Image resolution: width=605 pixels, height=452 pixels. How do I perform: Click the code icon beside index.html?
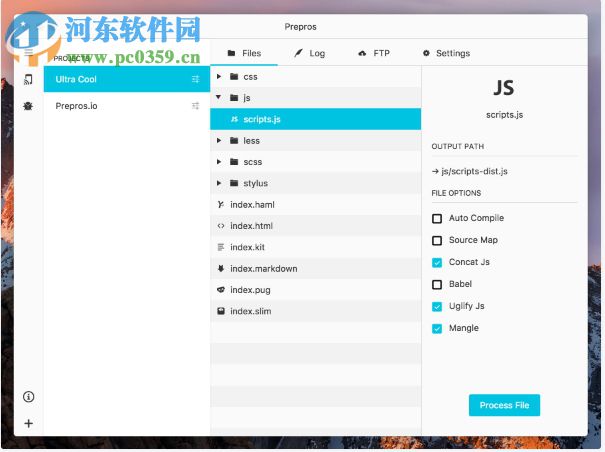tap(221, 226)
